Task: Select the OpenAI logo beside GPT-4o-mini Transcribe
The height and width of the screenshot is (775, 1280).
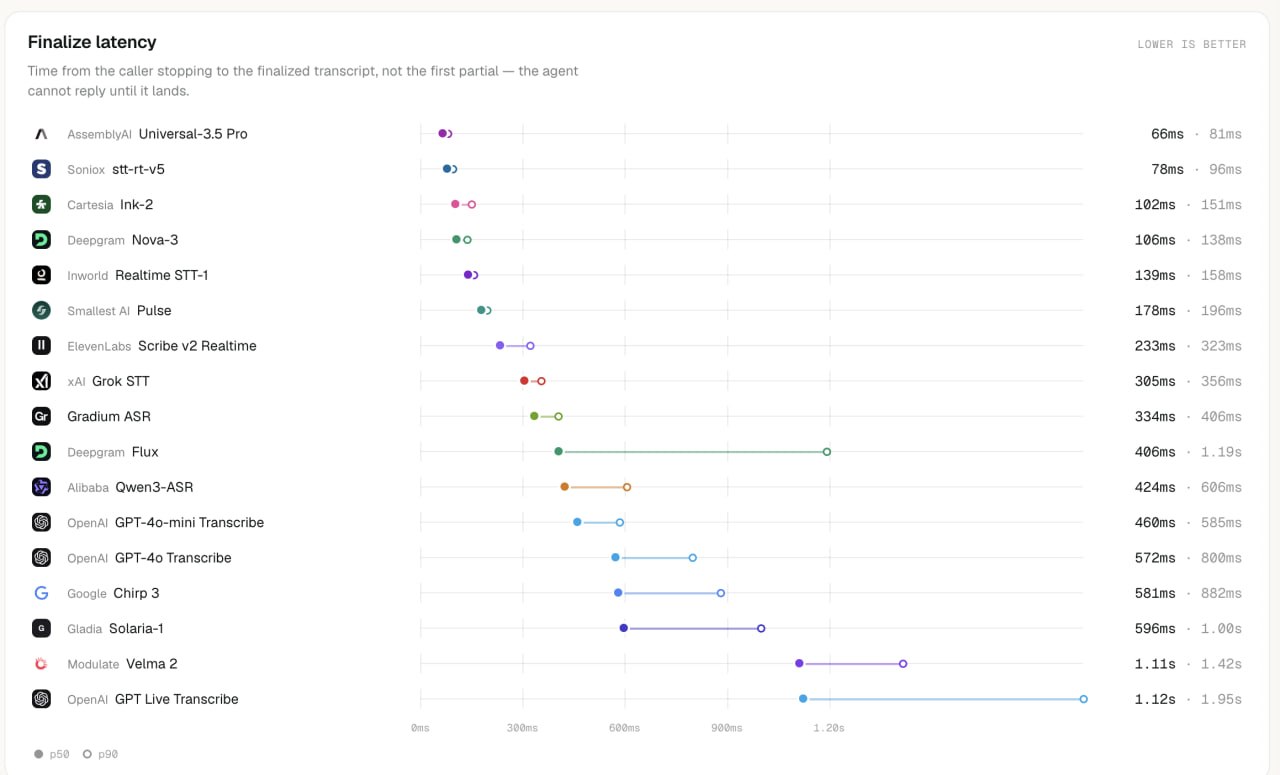Action: click(x=41, y=522)
